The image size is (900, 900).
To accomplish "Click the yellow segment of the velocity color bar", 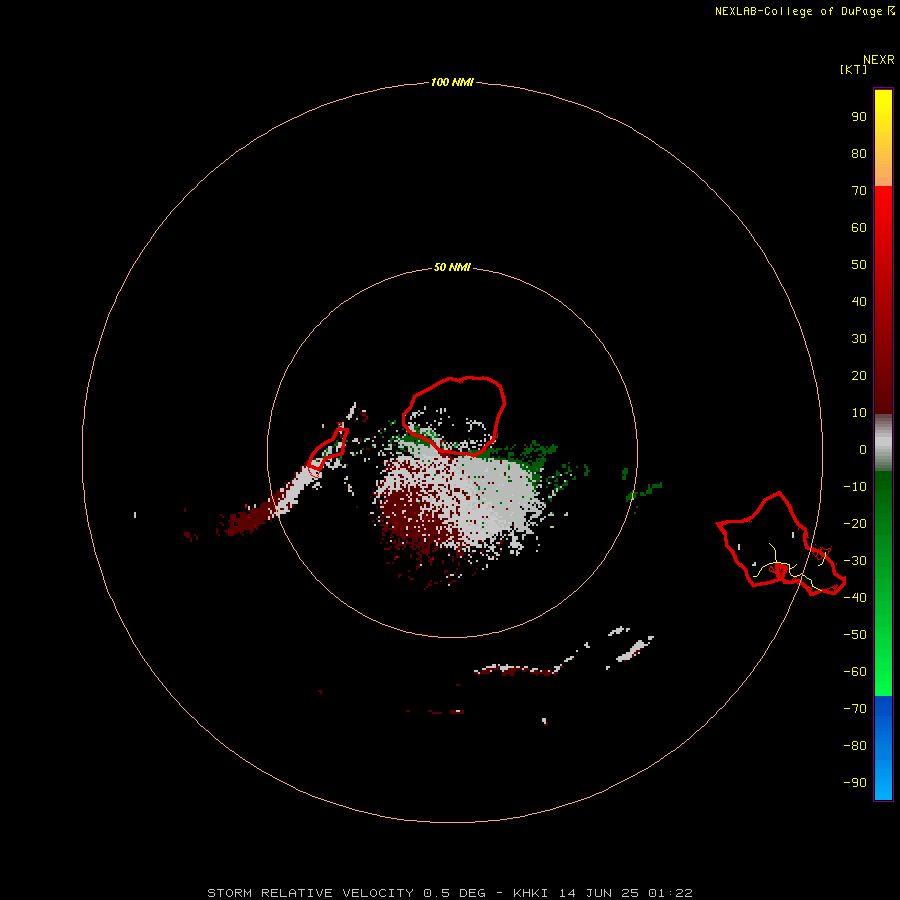I will [x=883, y=138].
